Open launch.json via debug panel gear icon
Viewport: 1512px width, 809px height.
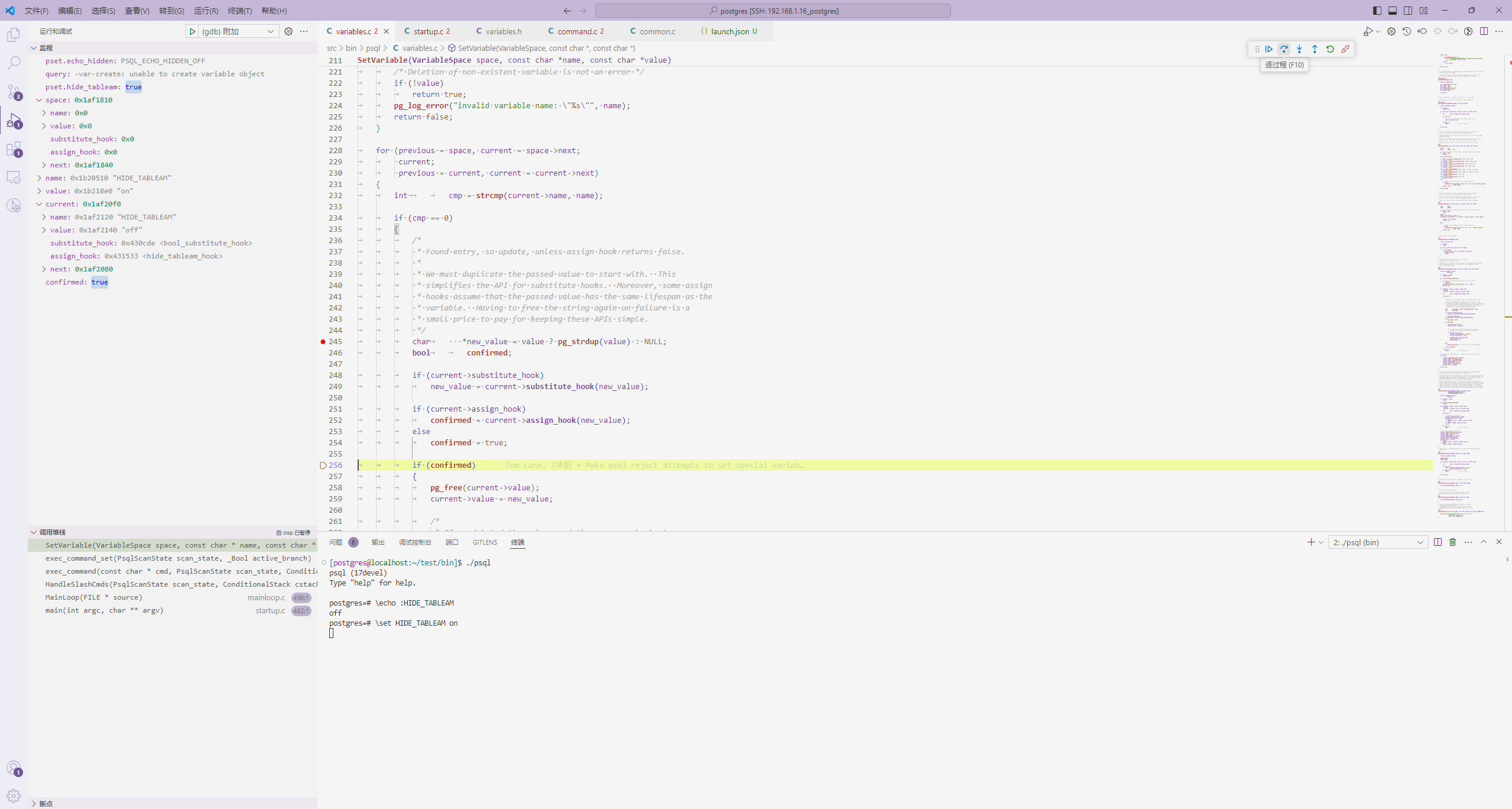[x=288, y=31]
